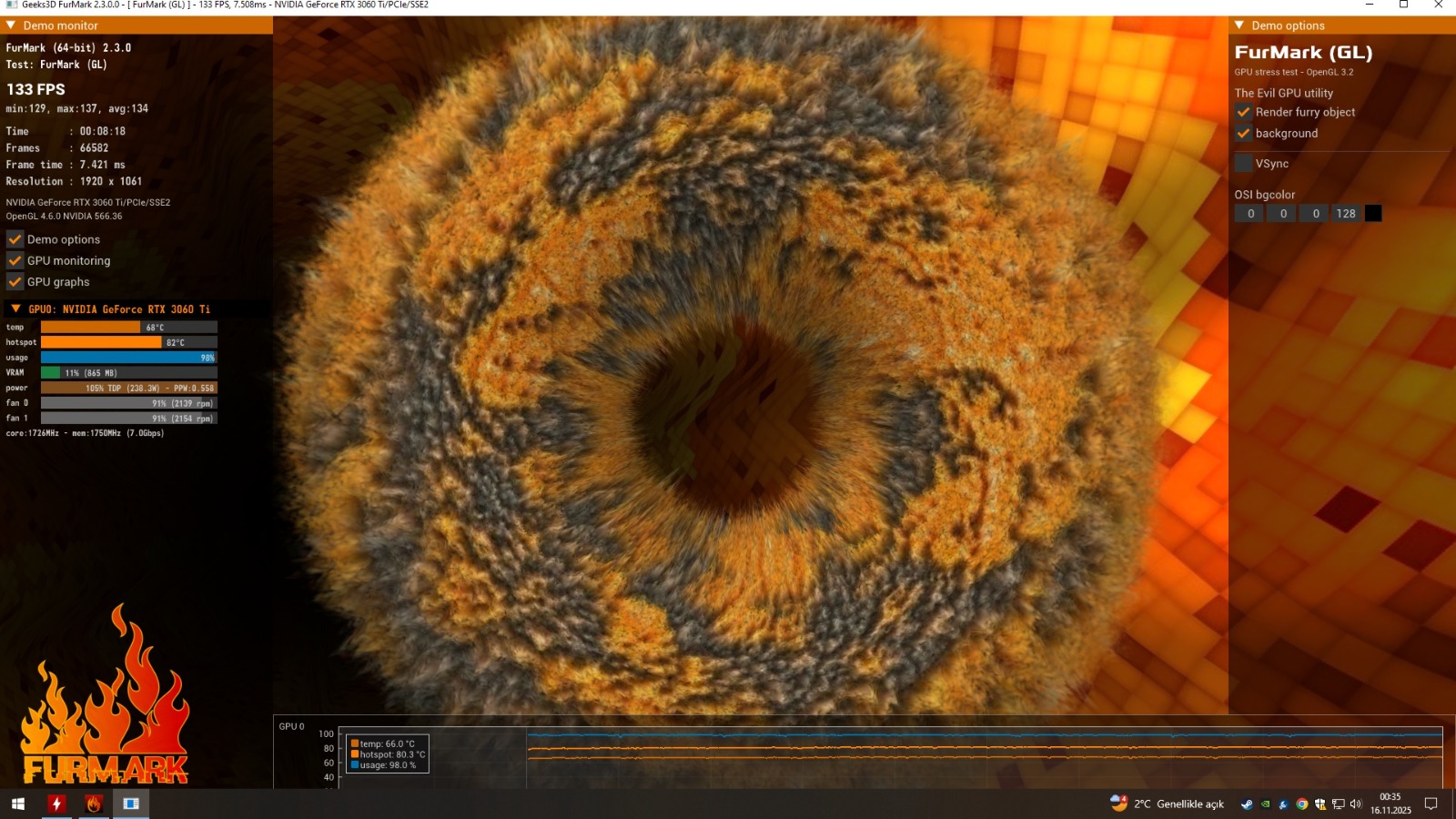Click the weather widget showing 2°C
Image resolution: width=1456 pixels, height=819 pixels.
coord(1168,804)
